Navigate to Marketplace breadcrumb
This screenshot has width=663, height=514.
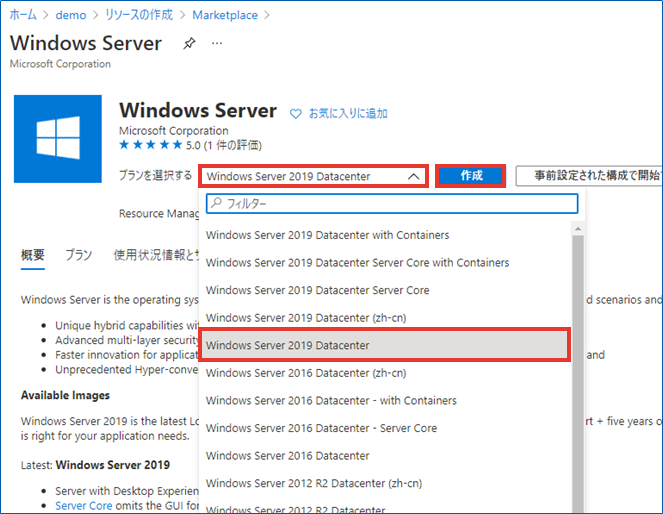click(x=225, y=15)
